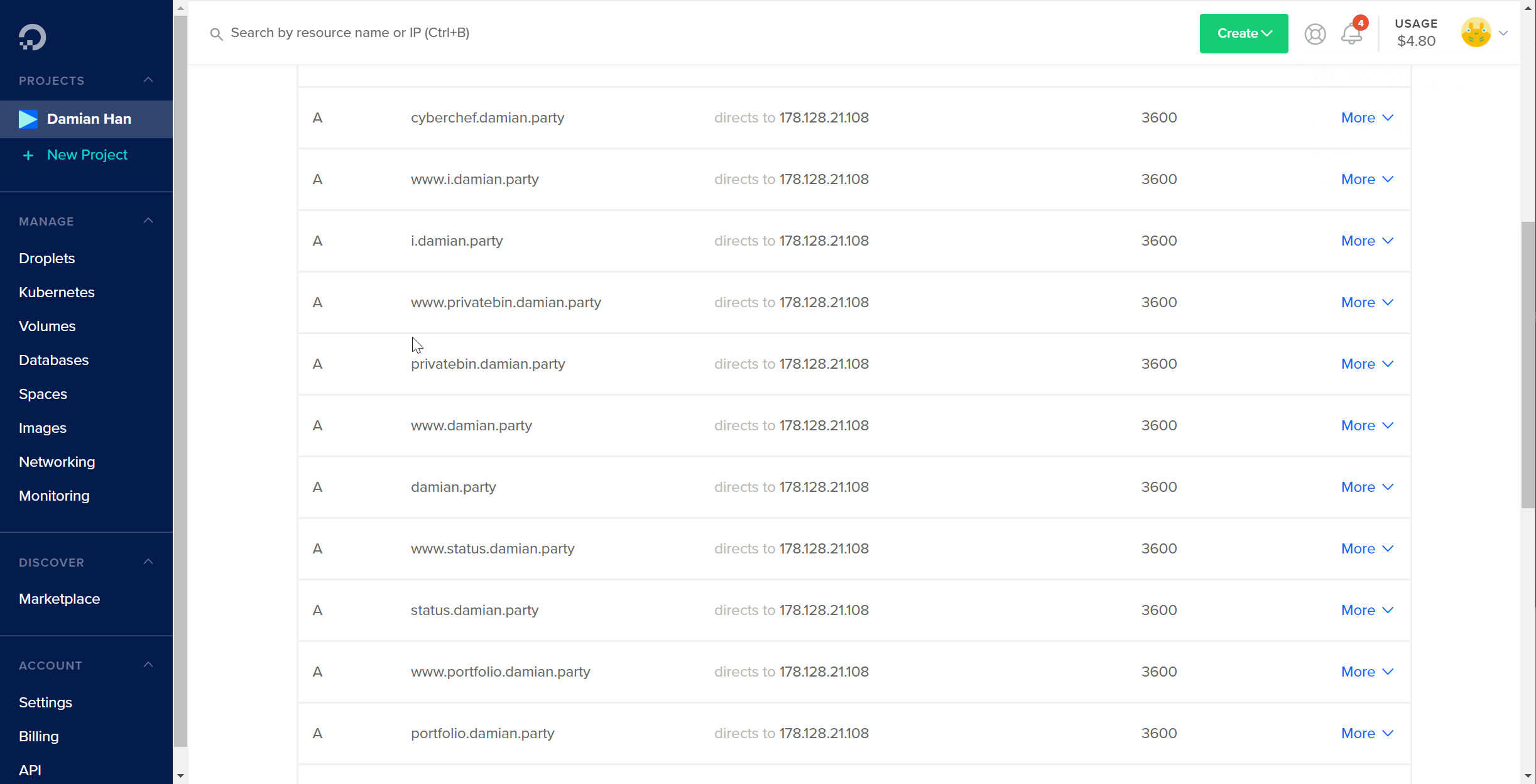Open Billing in the sidebar
Viewport: 1536px width, 784px height.
[x=39, y=736]
